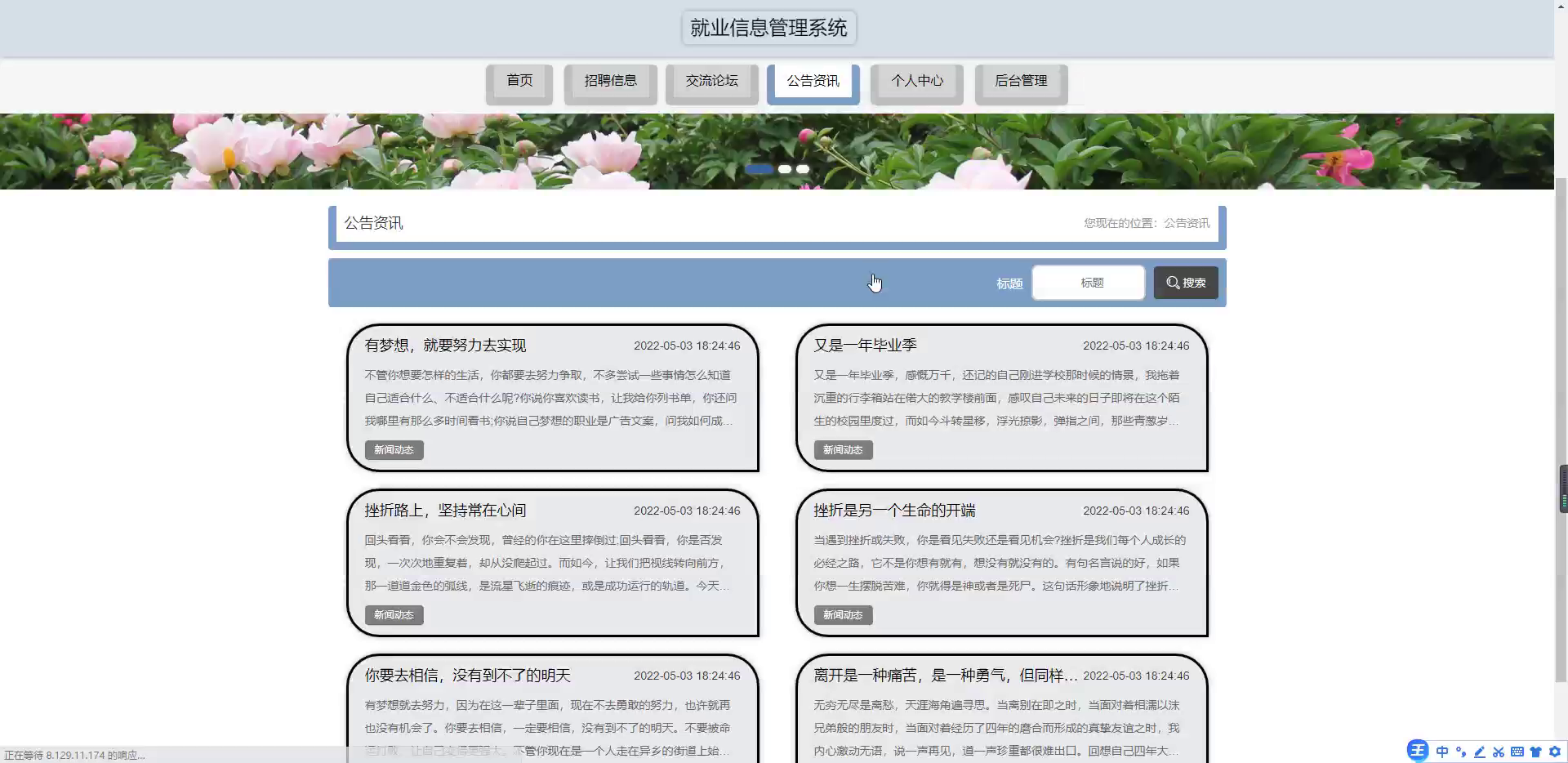Toggle the 中 Chinese/English input mode

[x=1442, y=752]
